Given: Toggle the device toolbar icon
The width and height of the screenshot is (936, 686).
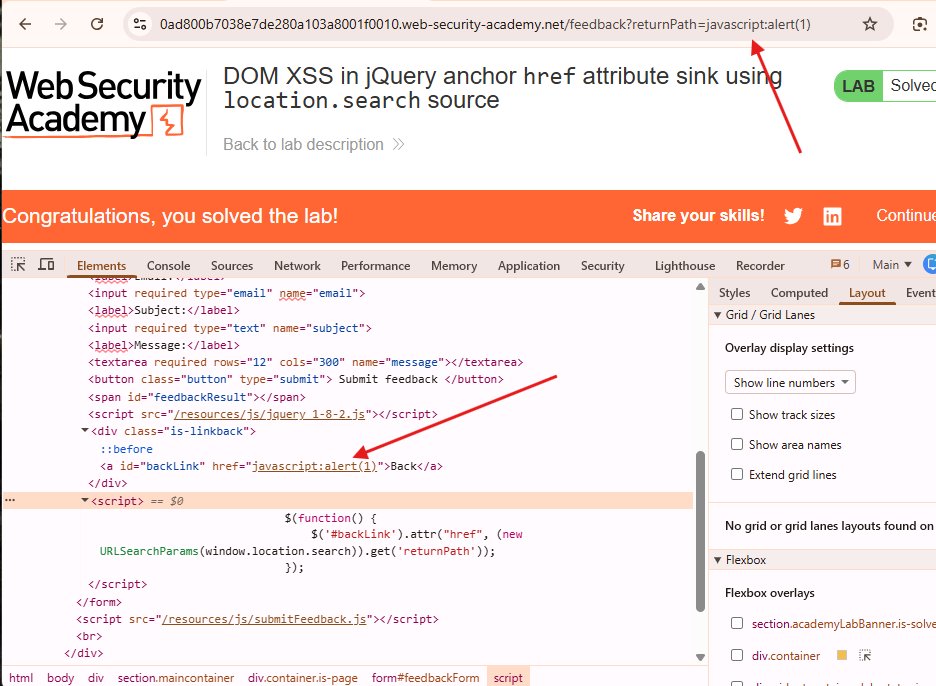Looking at the screenshot, I should (x=46, y=264).
